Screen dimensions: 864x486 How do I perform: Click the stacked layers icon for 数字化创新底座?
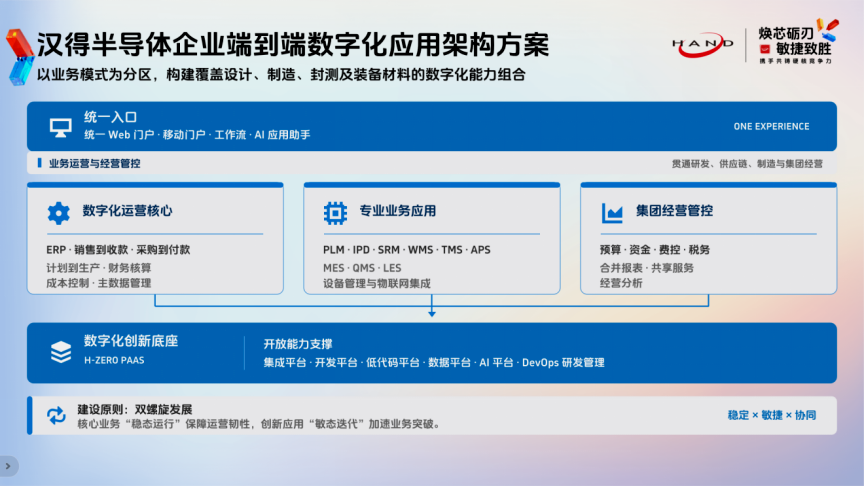coord(61,352)
